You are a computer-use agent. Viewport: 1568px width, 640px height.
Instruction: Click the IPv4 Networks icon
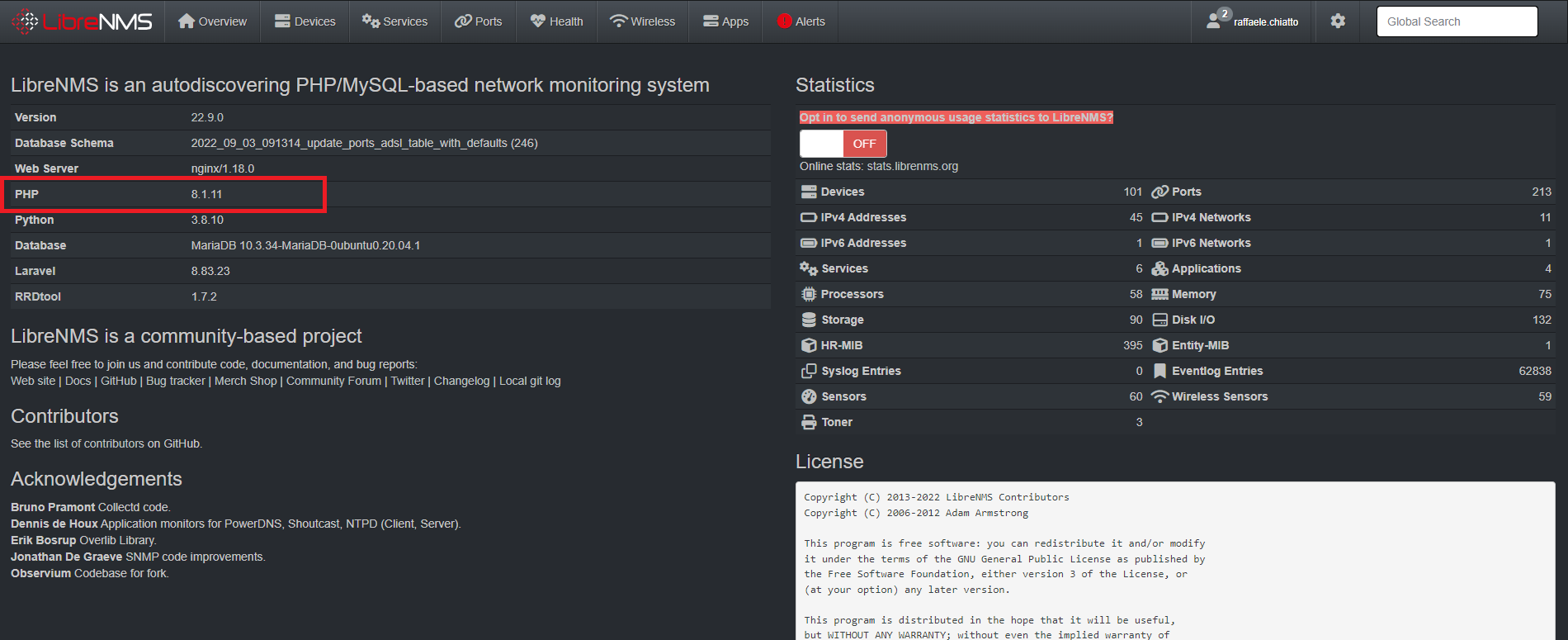1159,217
